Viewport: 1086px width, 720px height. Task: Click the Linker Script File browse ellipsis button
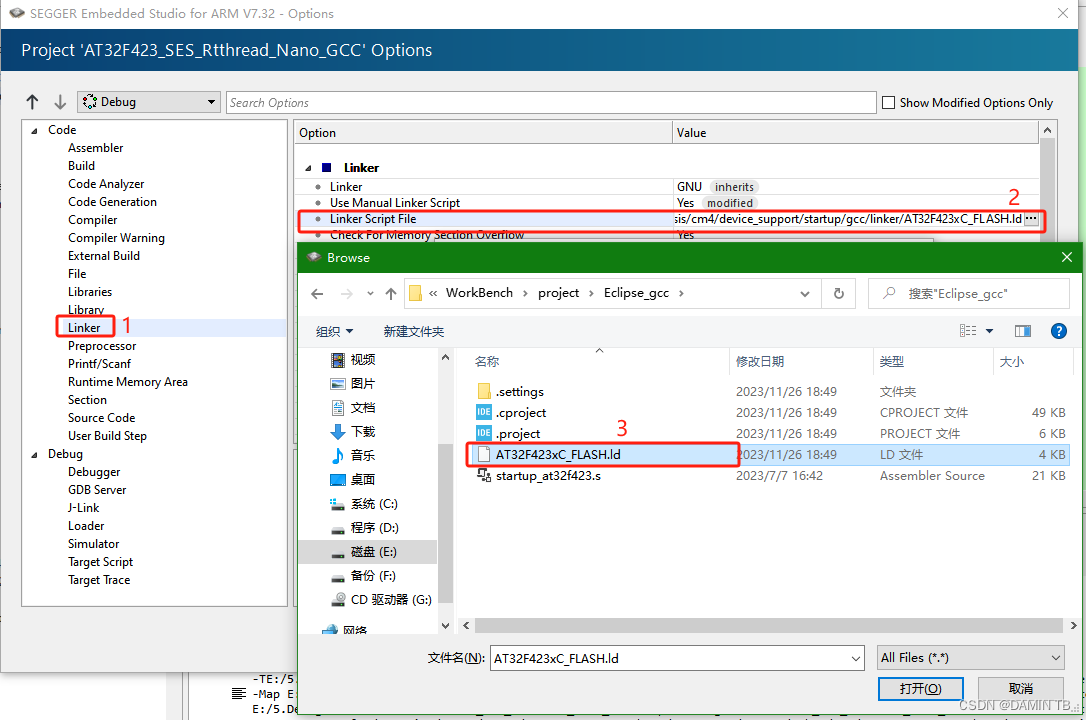[x=1031, y=219]
